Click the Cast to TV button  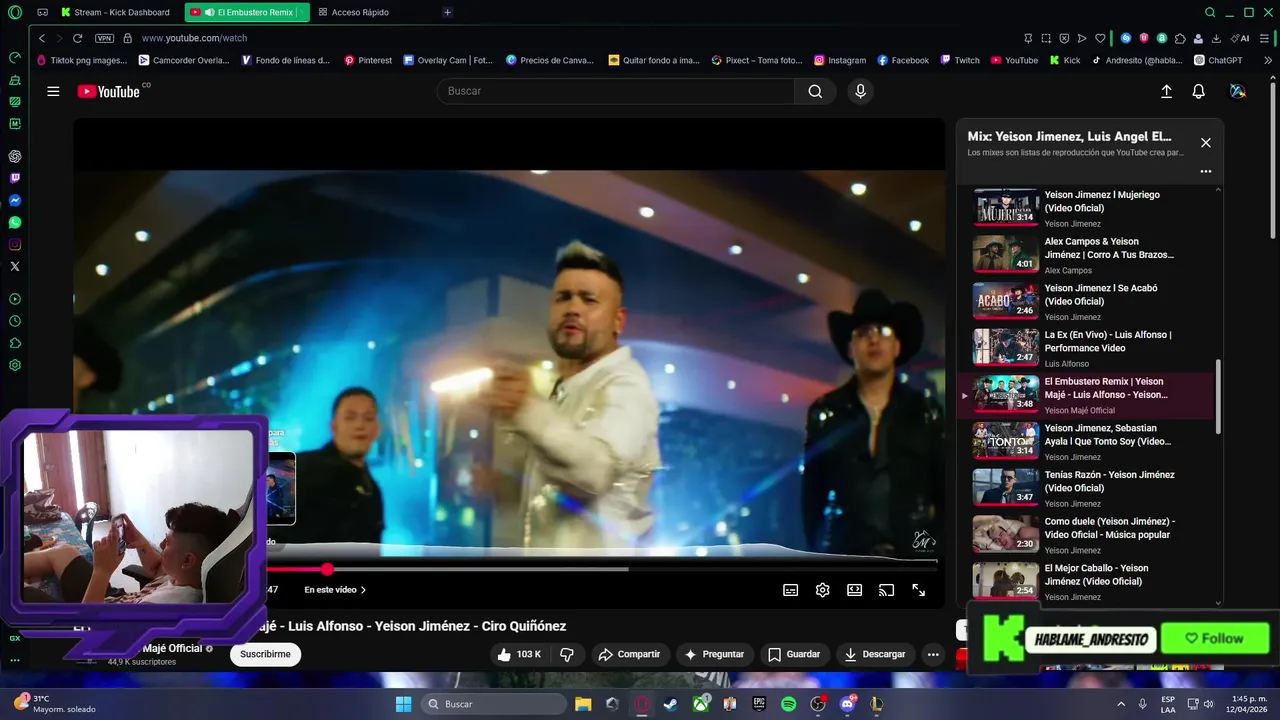(x=886, y=590)
